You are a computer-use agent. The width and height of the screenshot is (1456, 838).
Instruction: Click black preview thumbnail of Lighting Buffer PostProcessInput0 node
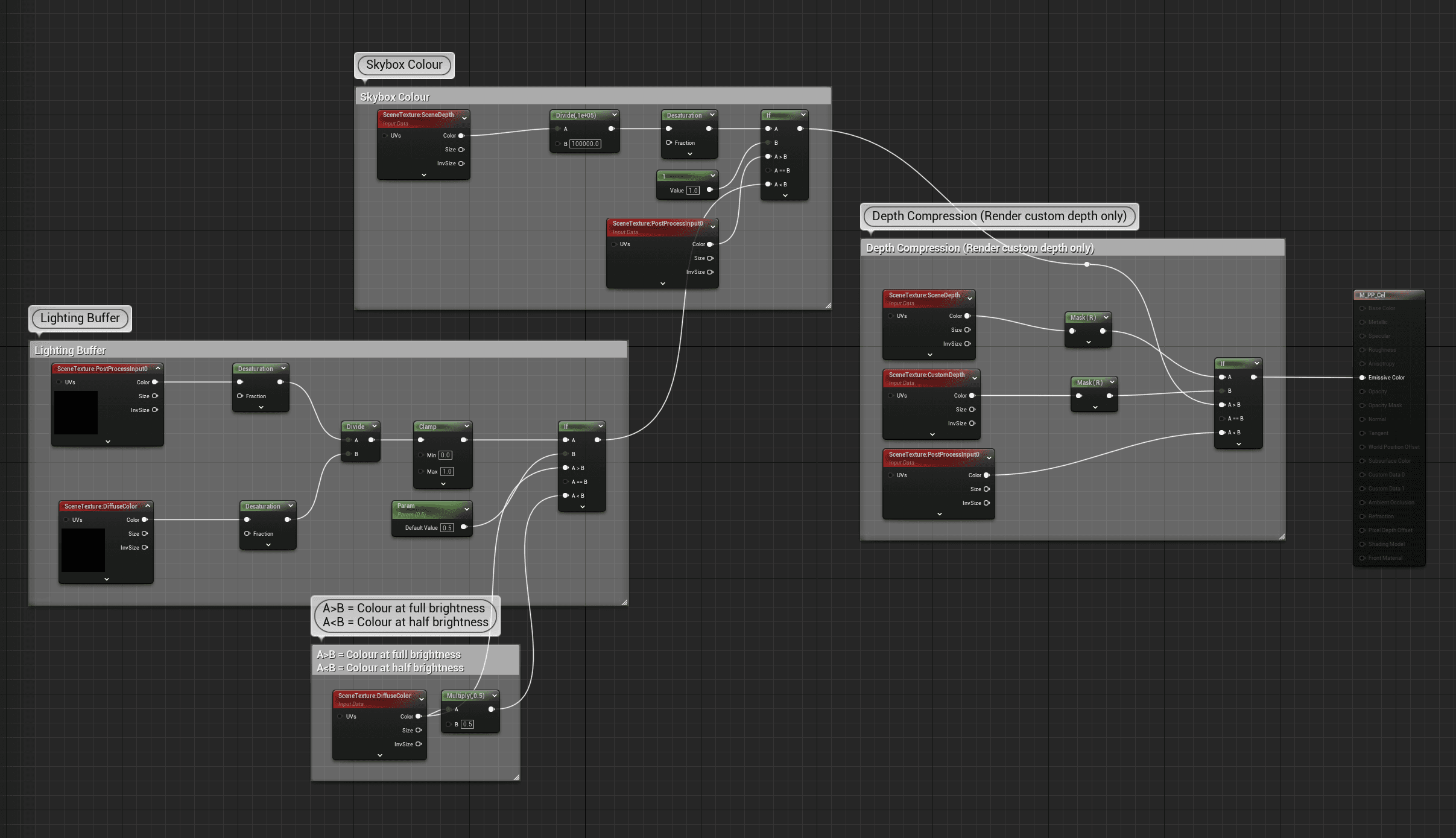[76, 413]
